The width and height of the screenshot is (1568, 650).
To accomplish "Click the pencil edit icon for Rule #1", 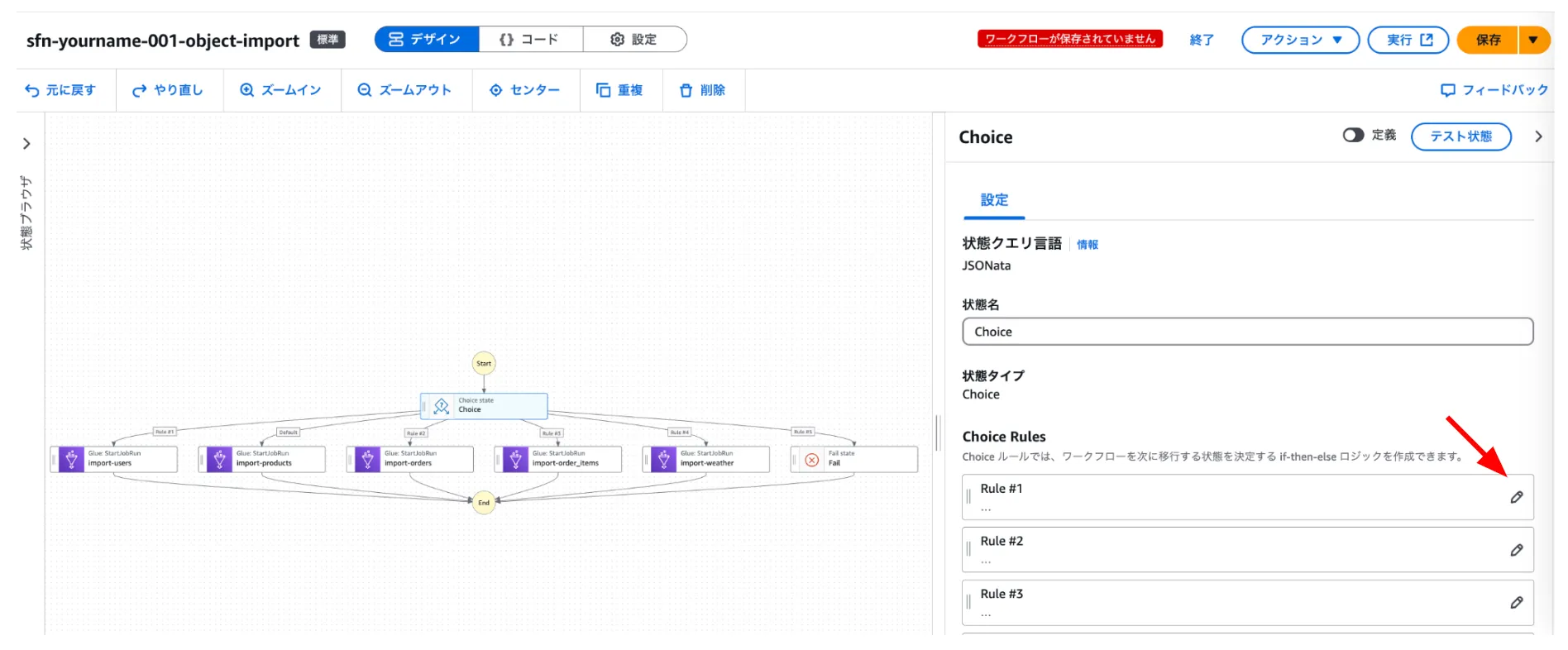I will tap(1516, 497).
